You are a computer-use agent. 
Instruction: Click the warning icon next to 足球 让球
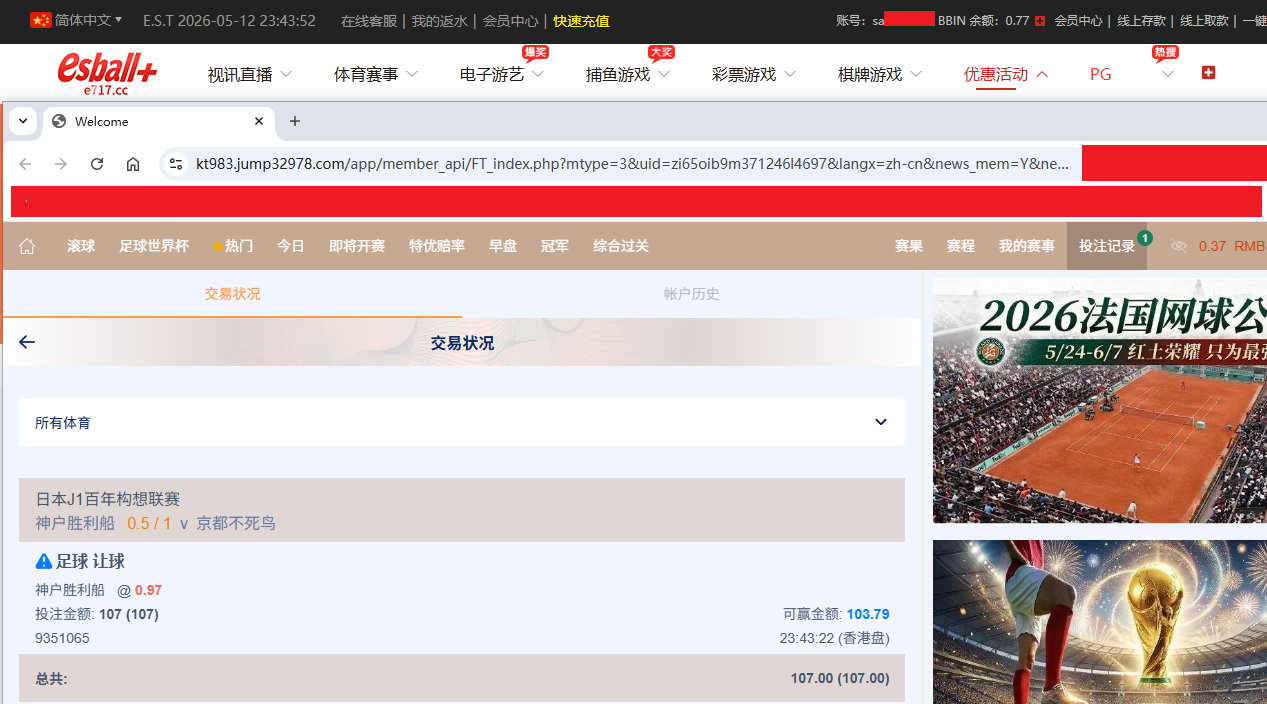point(44,561)
